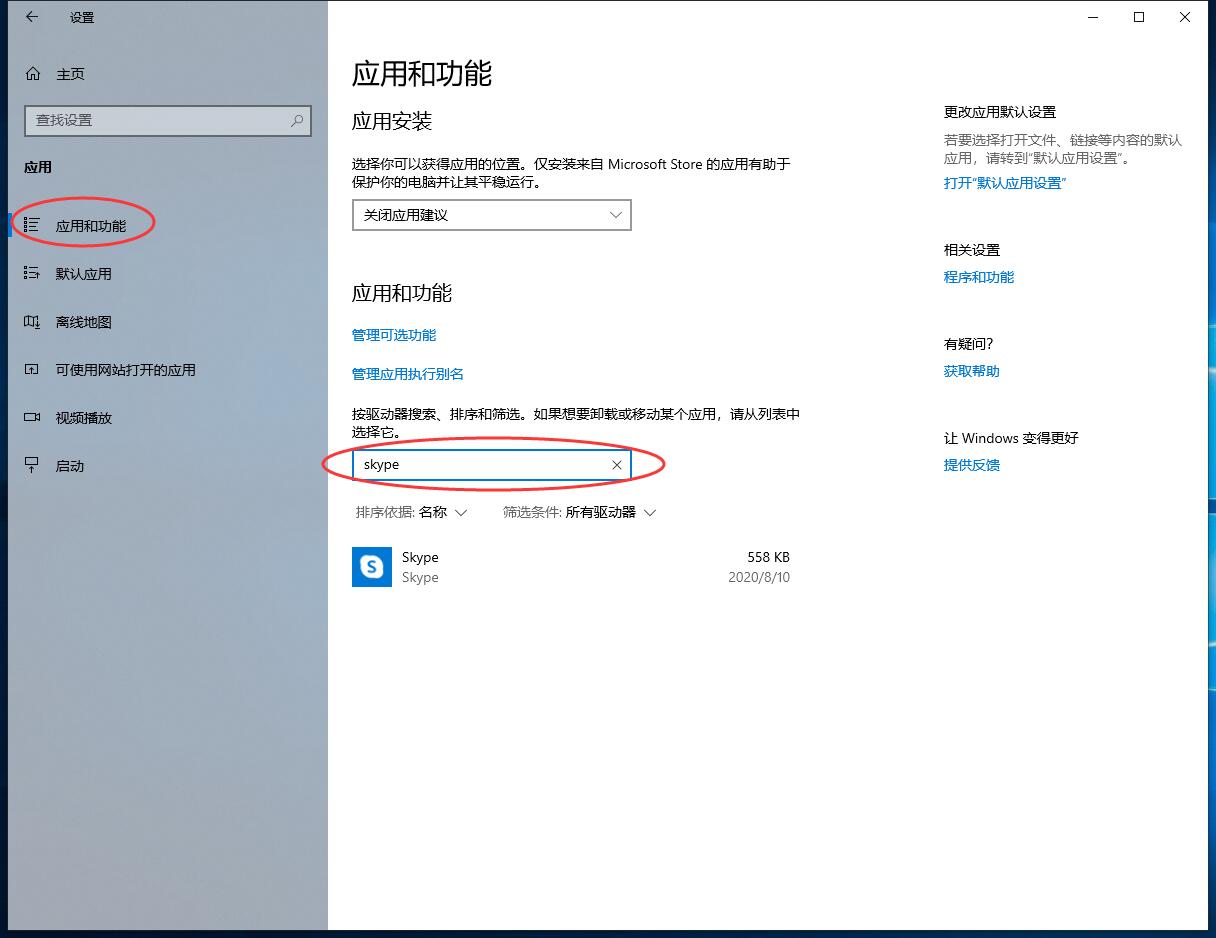Click the home icon beside 主页
Screen dimensions: 1216x938
point(33,74)
